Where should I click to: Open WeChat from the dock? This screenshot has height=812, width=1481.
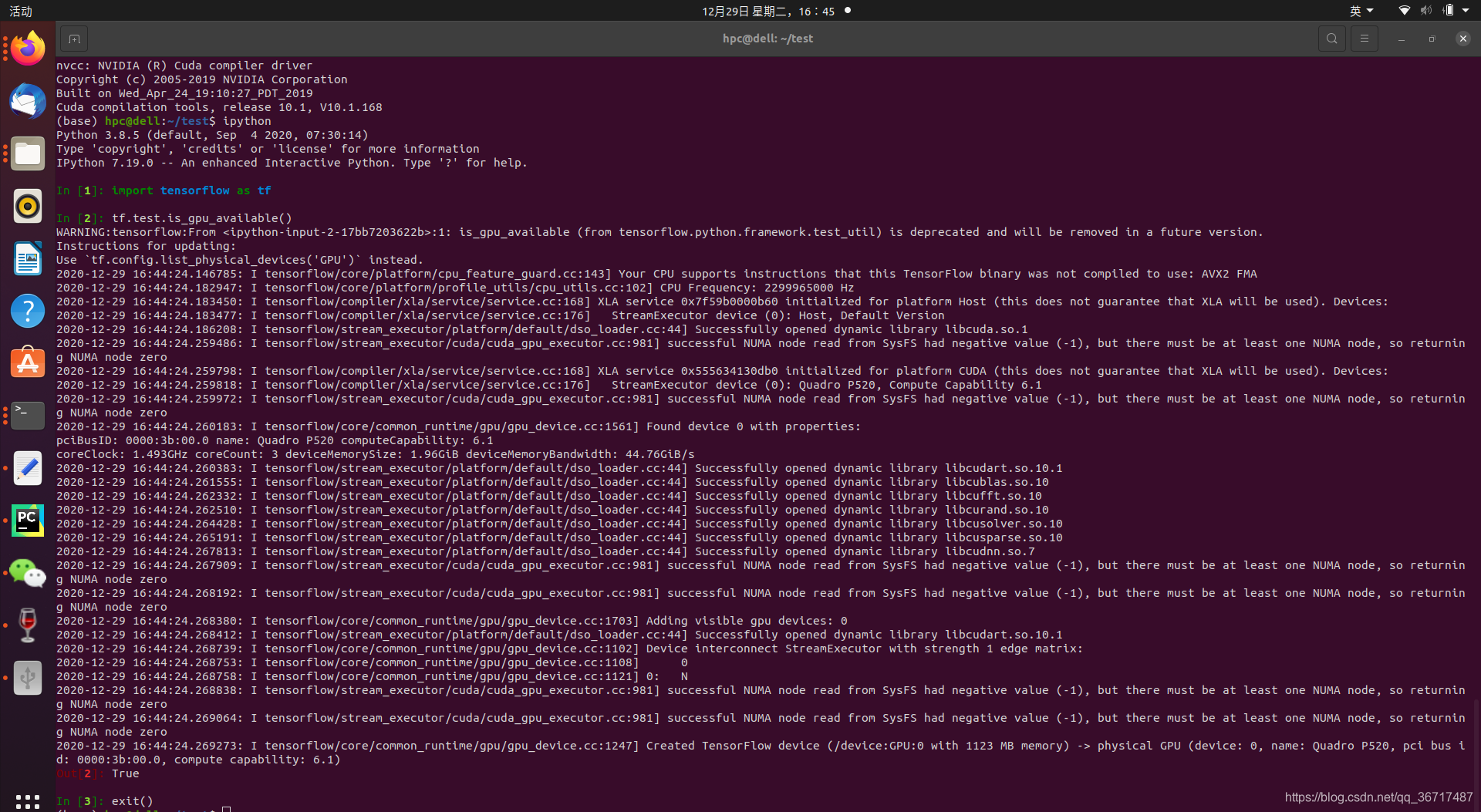(x=28, y=573)
